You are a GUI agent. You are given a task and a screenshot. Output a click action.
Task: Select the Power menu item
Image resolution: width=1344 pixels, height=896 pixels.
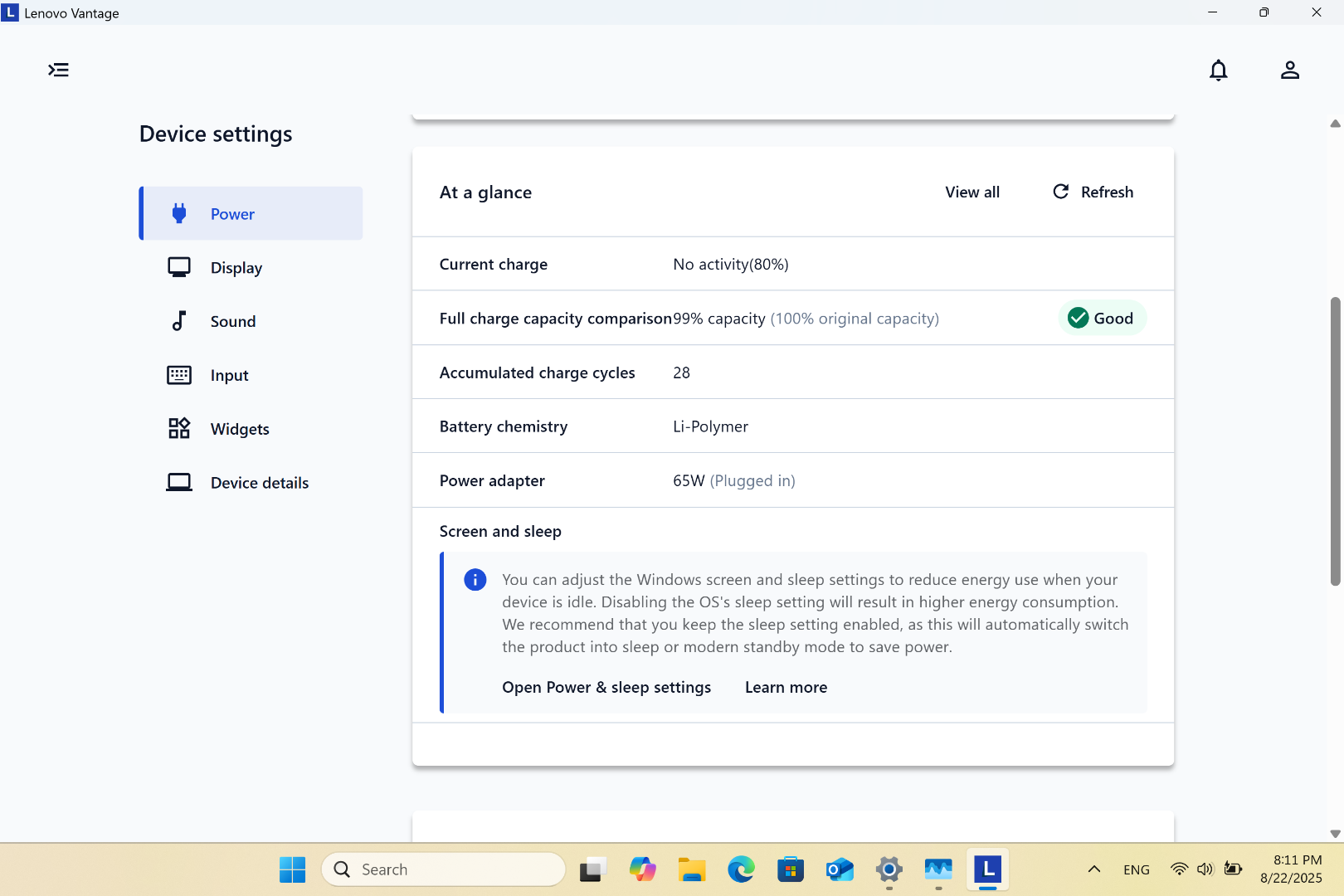(x=251, y=213)
